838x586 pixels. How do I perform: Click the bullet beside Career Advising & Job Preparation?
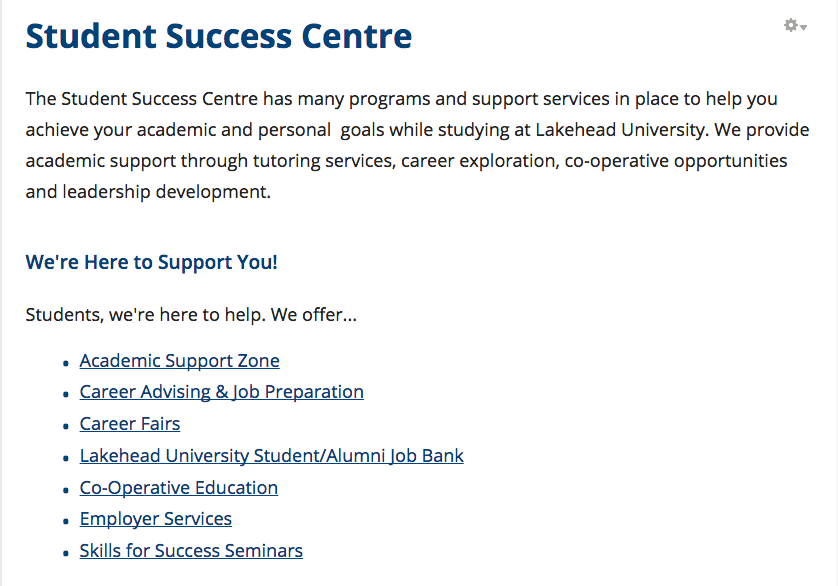[x=66, y=395]
